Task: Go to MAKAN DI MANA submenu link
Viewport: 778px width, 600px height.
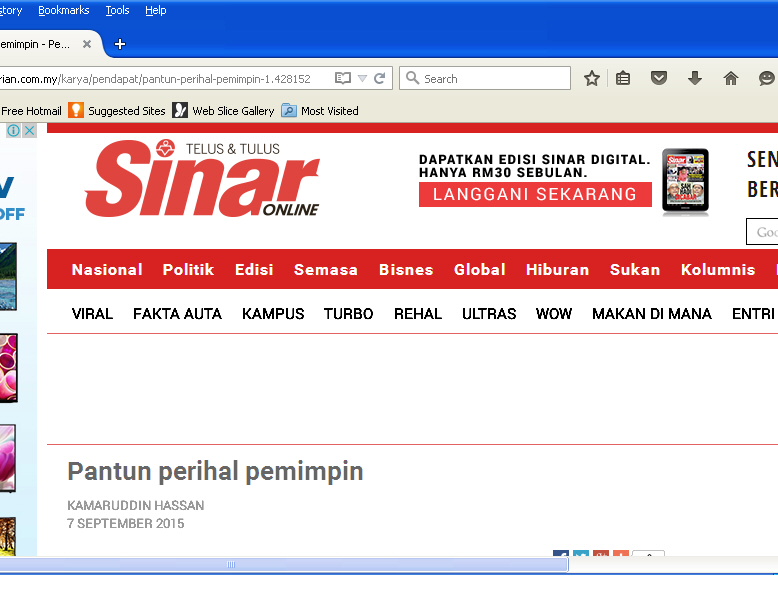Action: pyautogui.click(x=651, y=314)
